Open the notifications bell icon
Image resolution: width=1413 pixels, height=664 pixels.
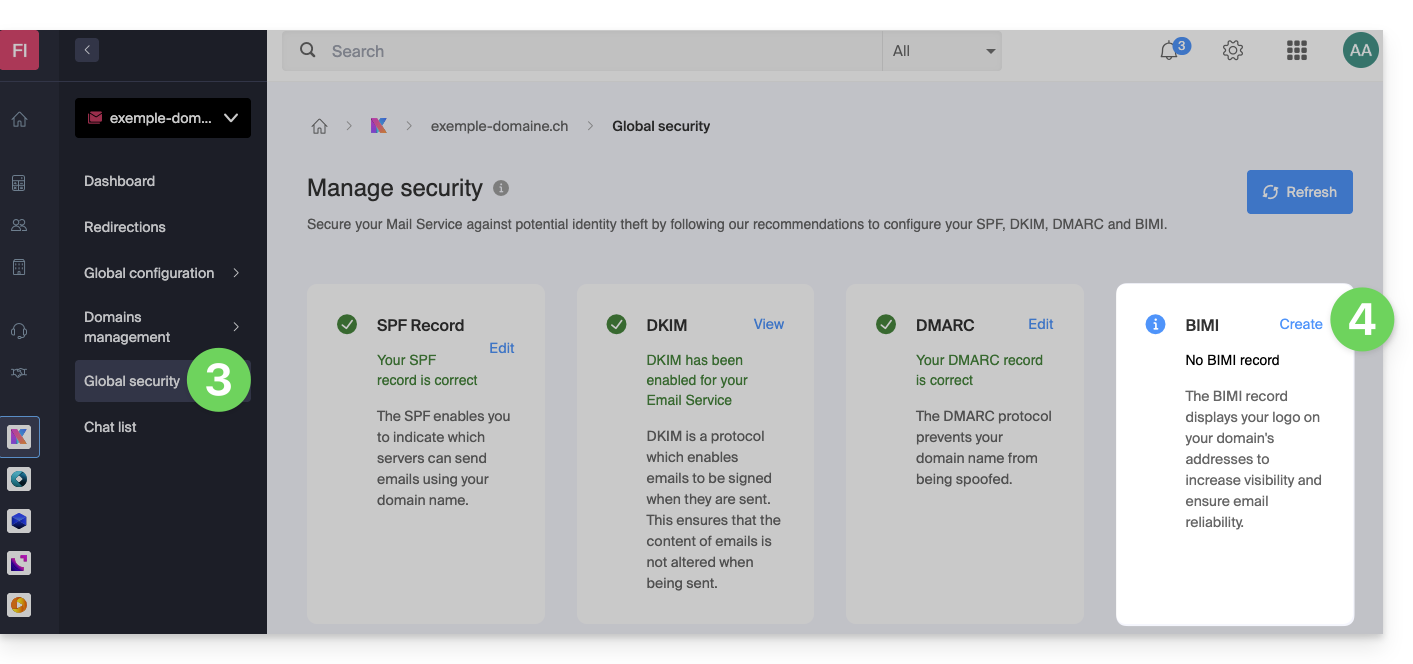1169,51
